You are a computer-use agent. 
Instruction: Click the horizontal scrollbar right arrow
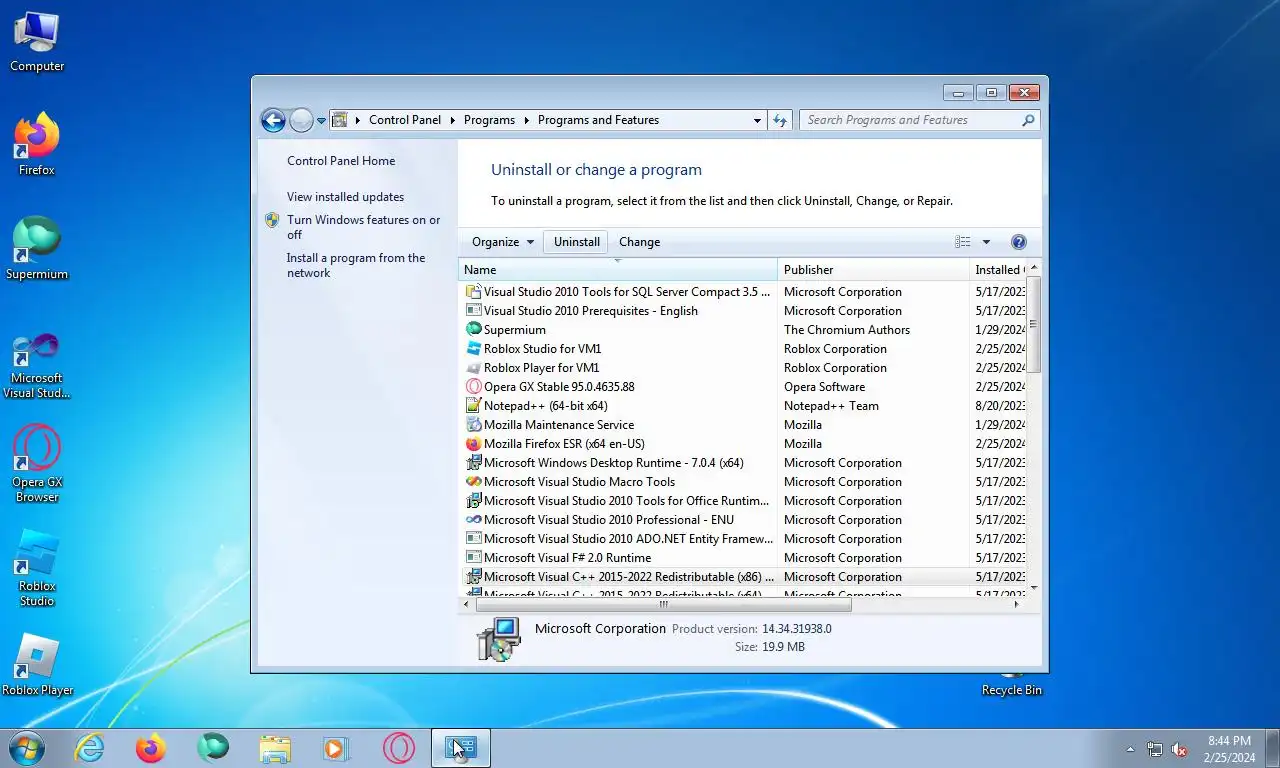1017,604
